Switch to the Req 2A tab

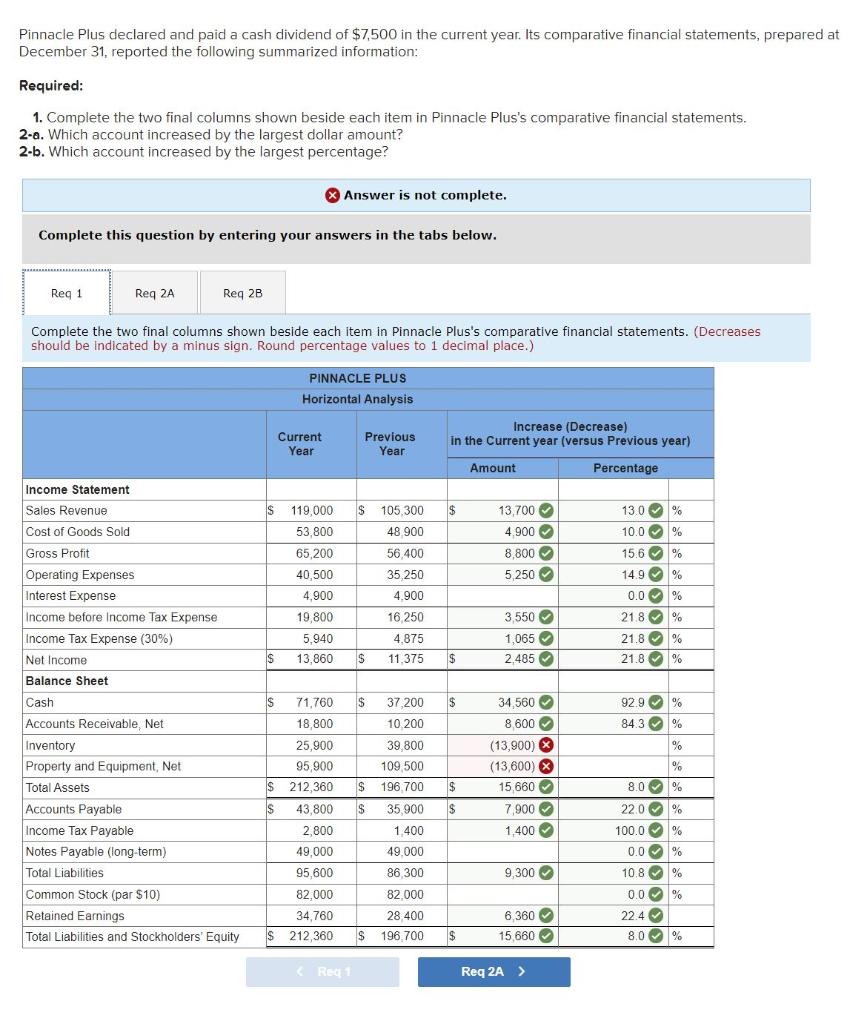click(155, 292)
